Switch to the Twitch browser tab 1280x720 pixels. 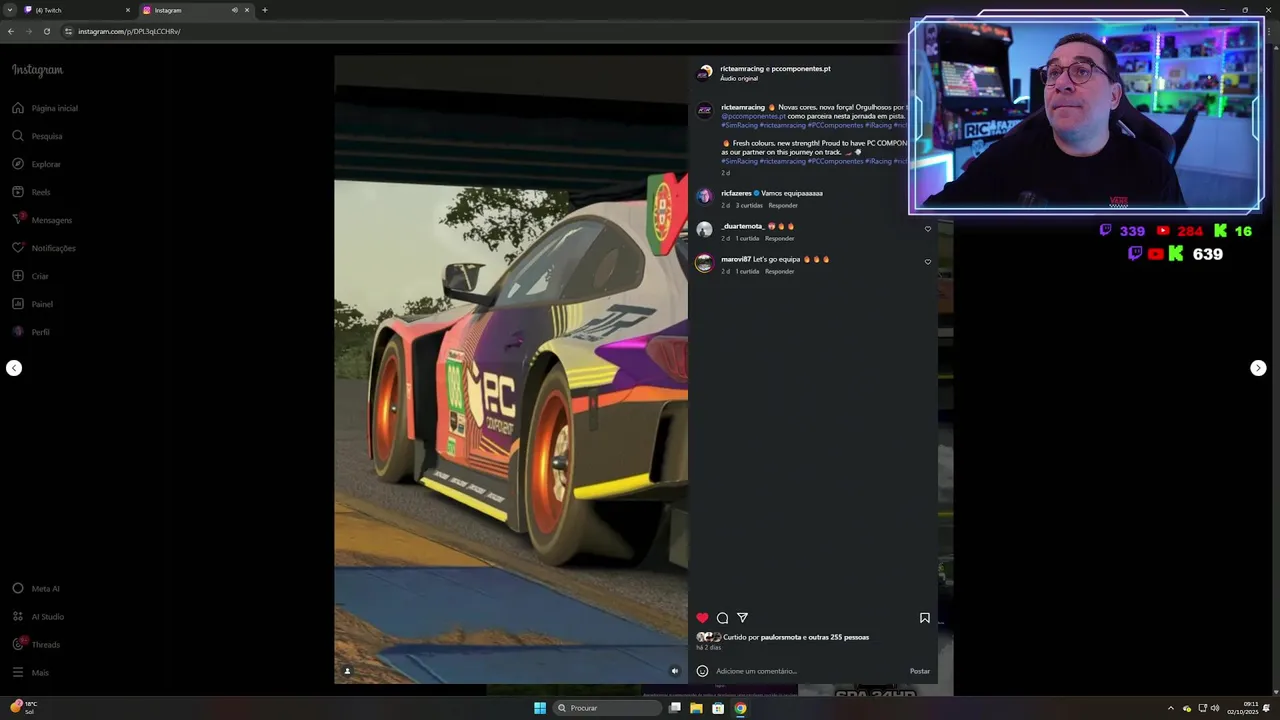point(76,10)
